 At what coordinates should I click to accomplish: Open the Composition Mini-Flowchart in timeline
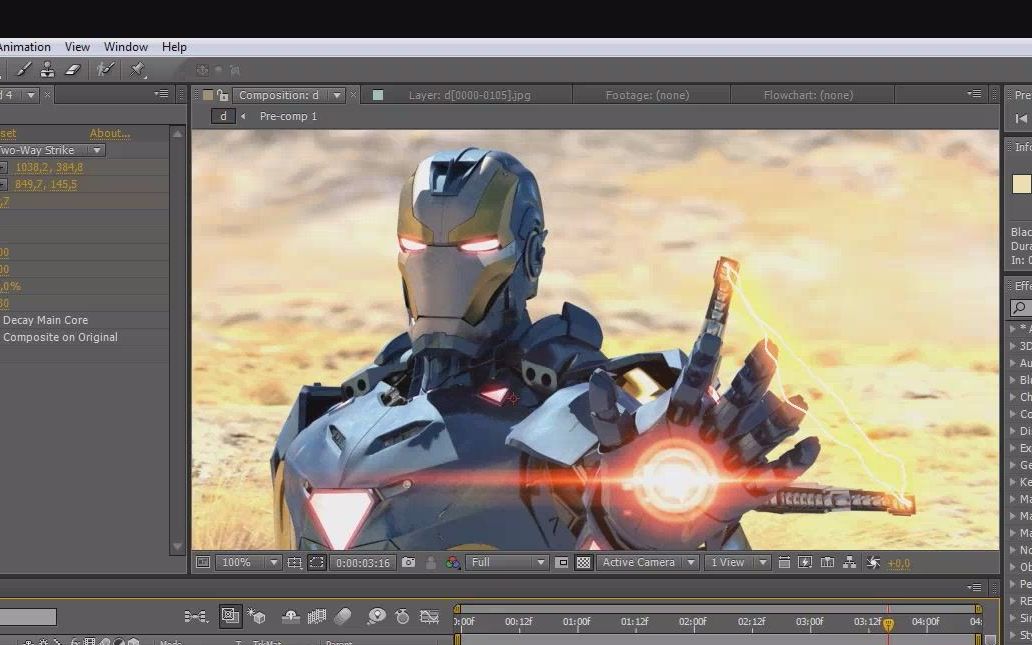click(x=195, y=617)
